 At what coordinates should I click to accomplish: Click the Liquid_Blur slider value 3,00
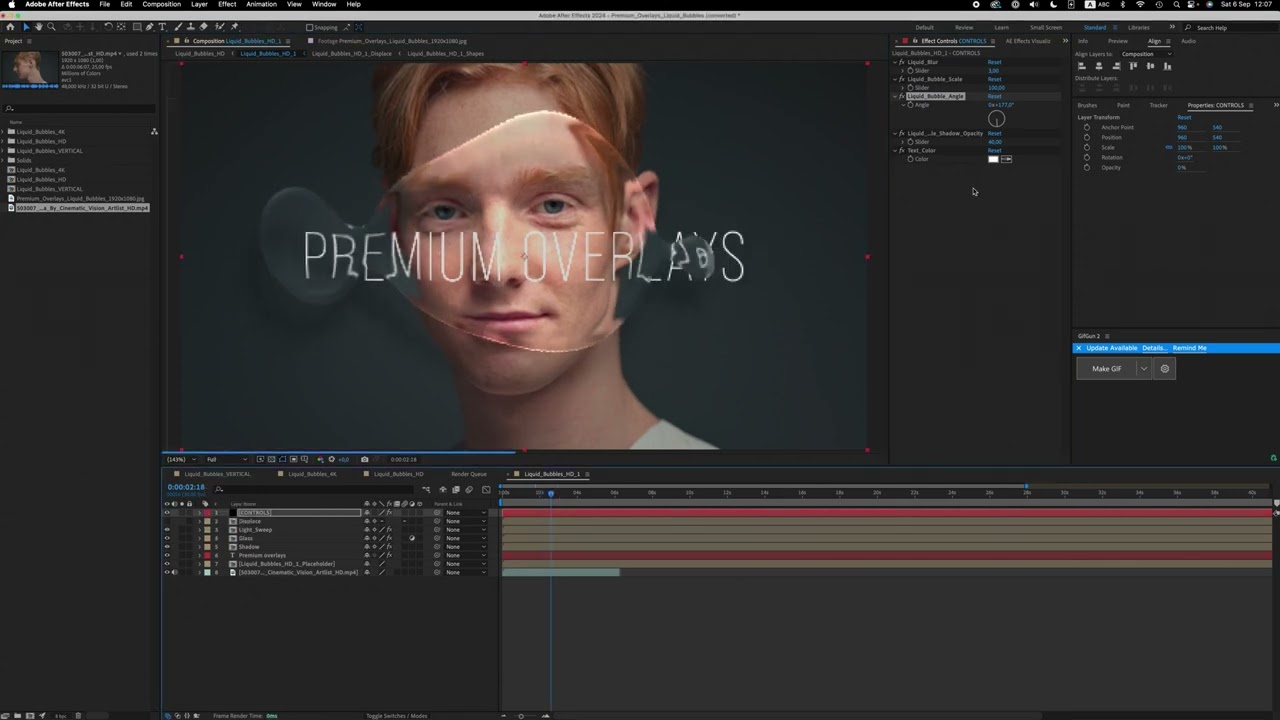point(993,71)
